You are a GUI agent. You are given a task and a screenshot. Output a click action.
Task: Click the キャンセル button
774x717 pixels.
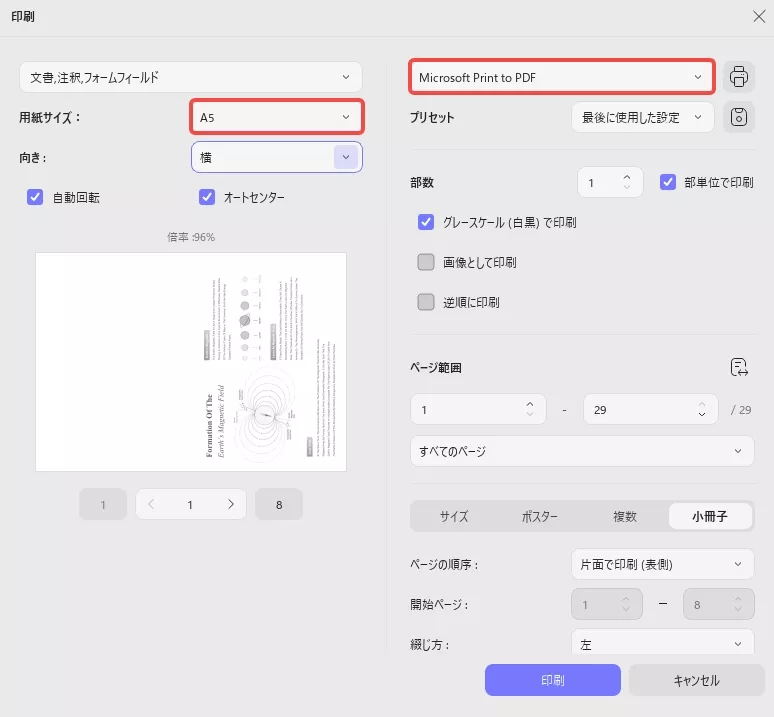pyautogui.click(x=696, y=680)
